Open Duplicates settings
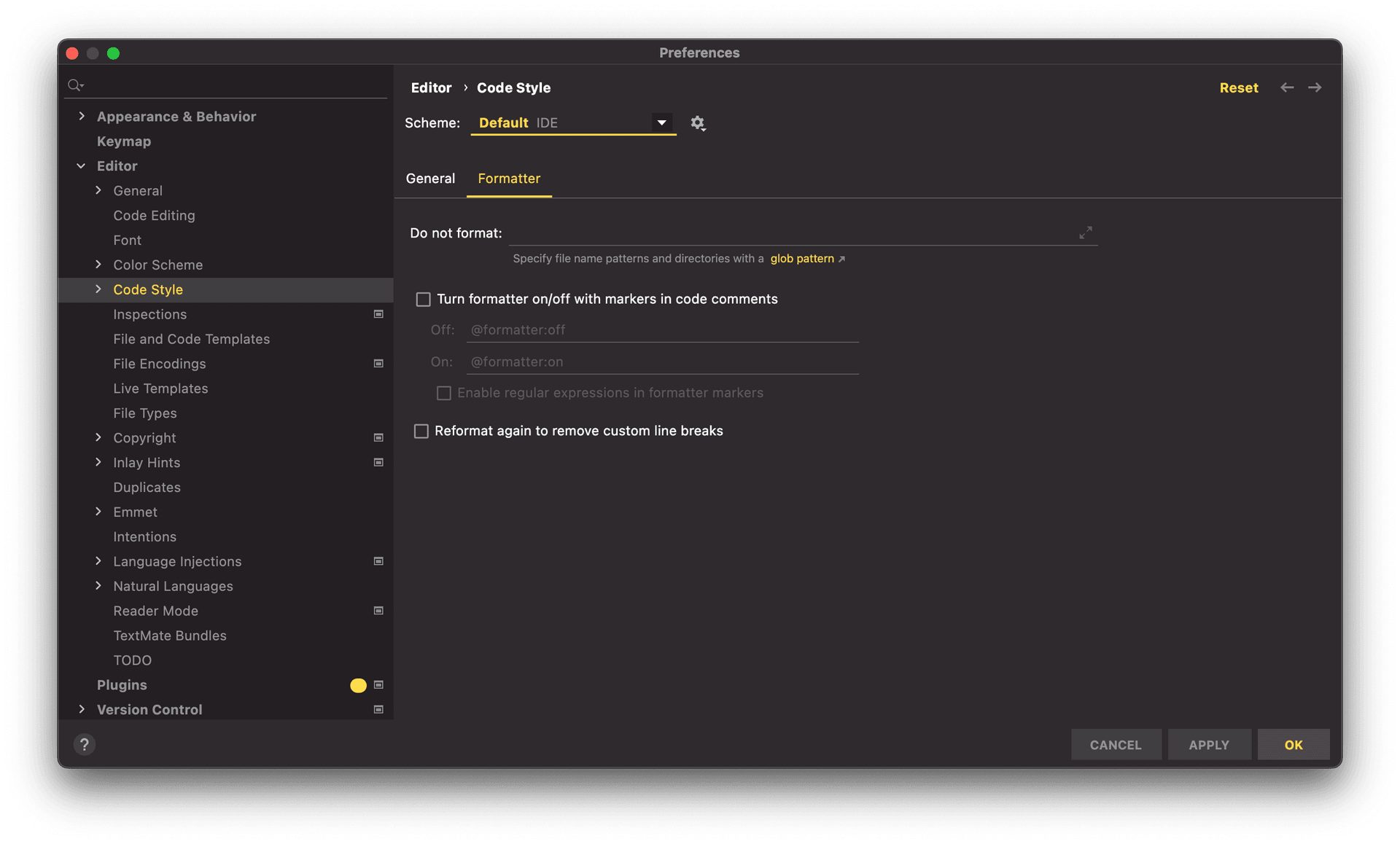1400x844 pixels. (147, 488)
